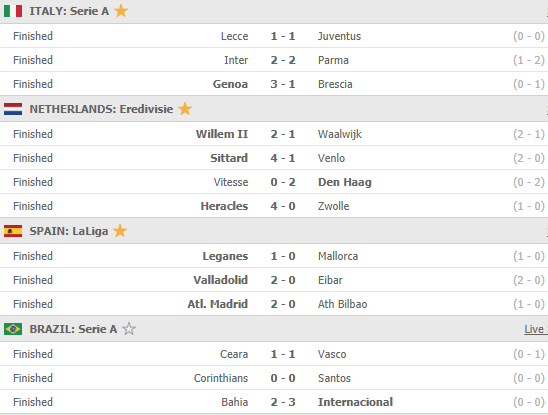The height and width of the screenshot is (415, 548).
Task: Open SPAIN: LaLiga league header
Action: [x=68, y=231]
